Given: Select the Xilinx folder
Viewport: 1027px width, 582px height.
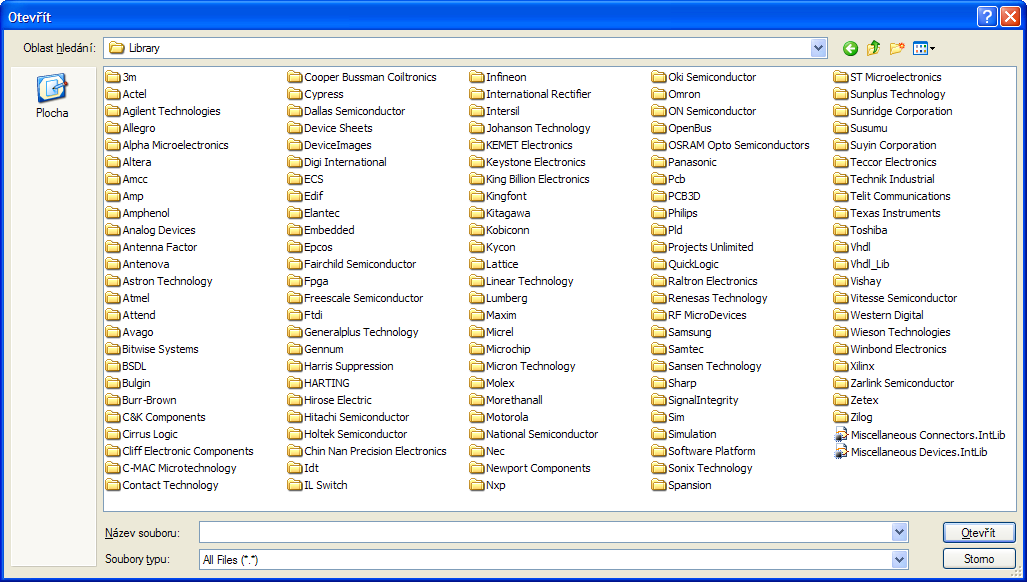Looking at the screenshot, I should (861, 366).
